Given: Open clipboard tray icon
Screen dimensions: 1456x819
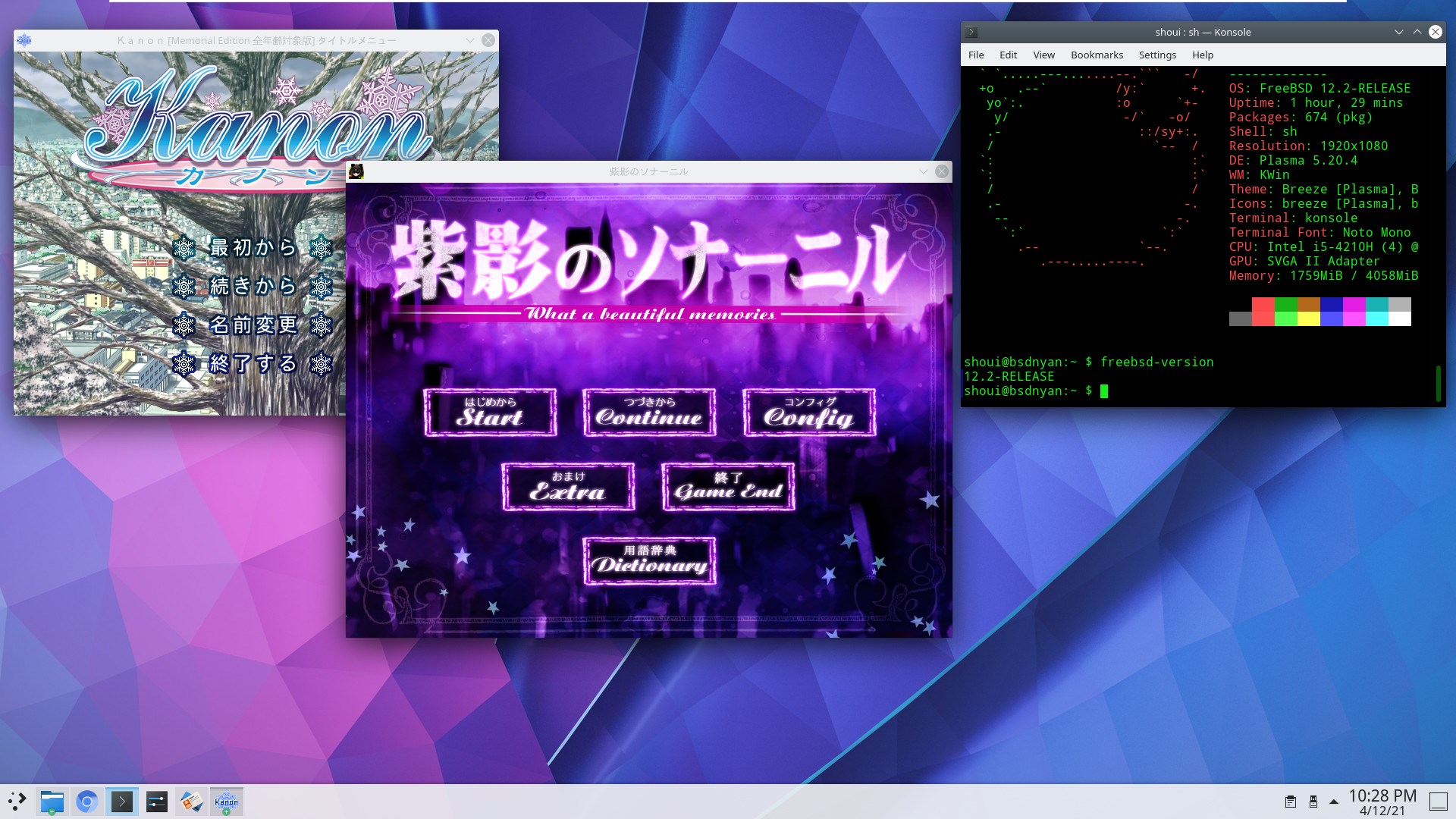Looking at the screenshot, I should click(1290, 802).
